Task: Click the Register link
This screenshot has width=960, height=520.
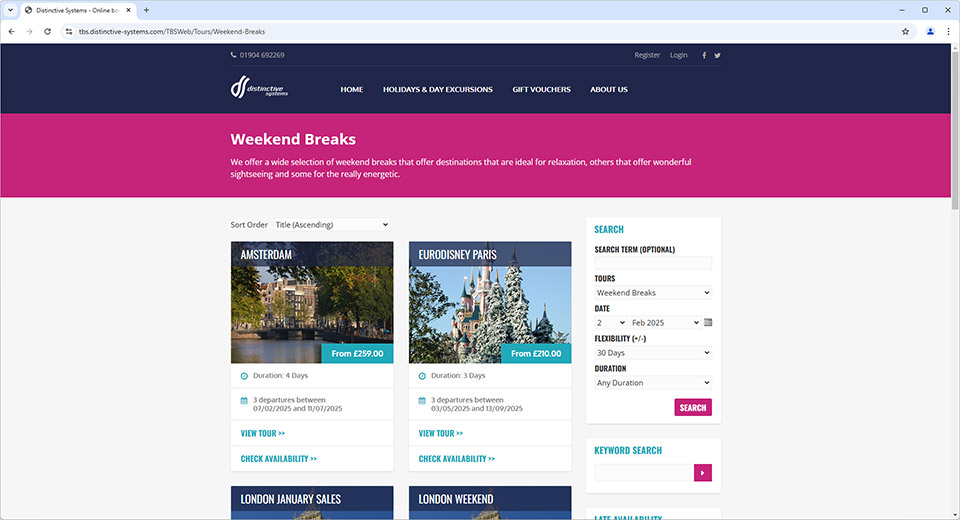Action: pyautogui.click(x=647, y=55)
